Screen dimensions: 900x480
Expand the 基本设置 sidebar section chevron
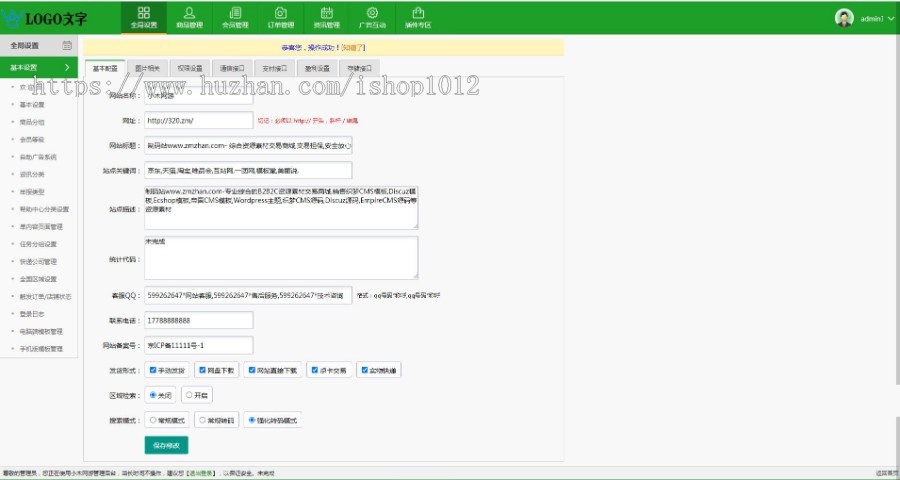click(67, 67)
